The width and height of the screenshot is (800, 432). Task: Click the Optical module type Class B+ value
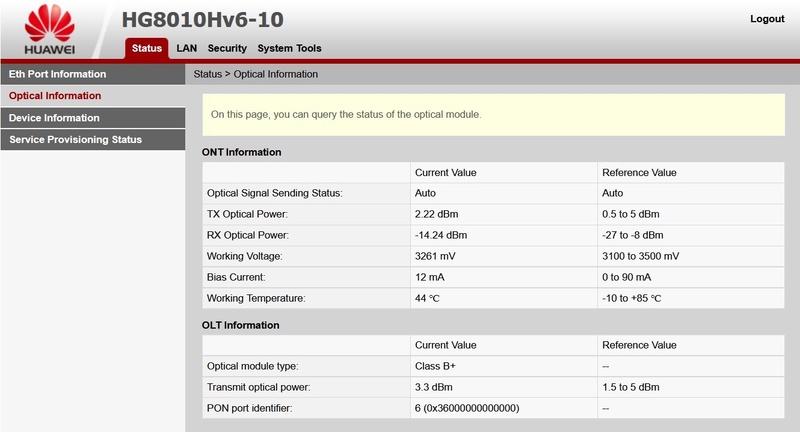pos(436,366)
